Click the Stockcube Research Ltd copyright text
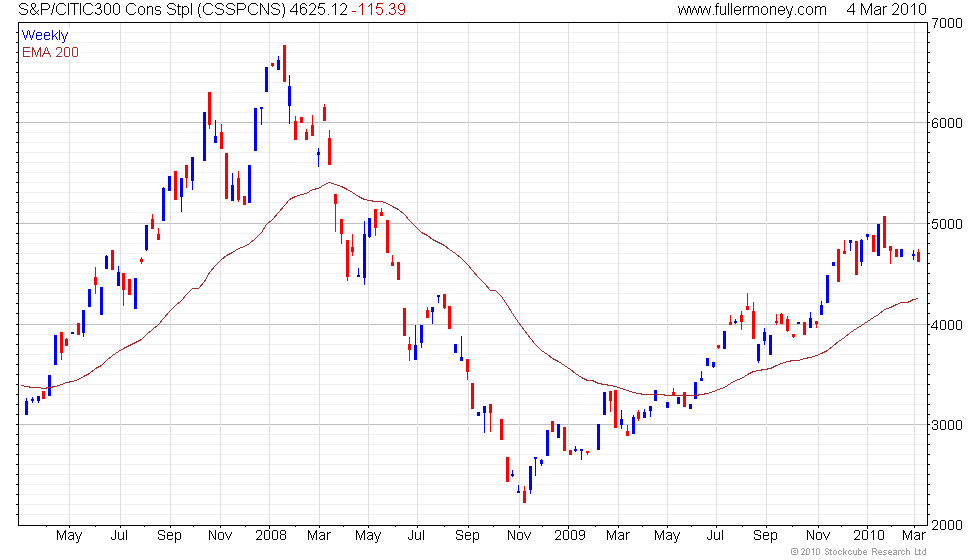Screen dimensions: 980x560 (858, 552)
